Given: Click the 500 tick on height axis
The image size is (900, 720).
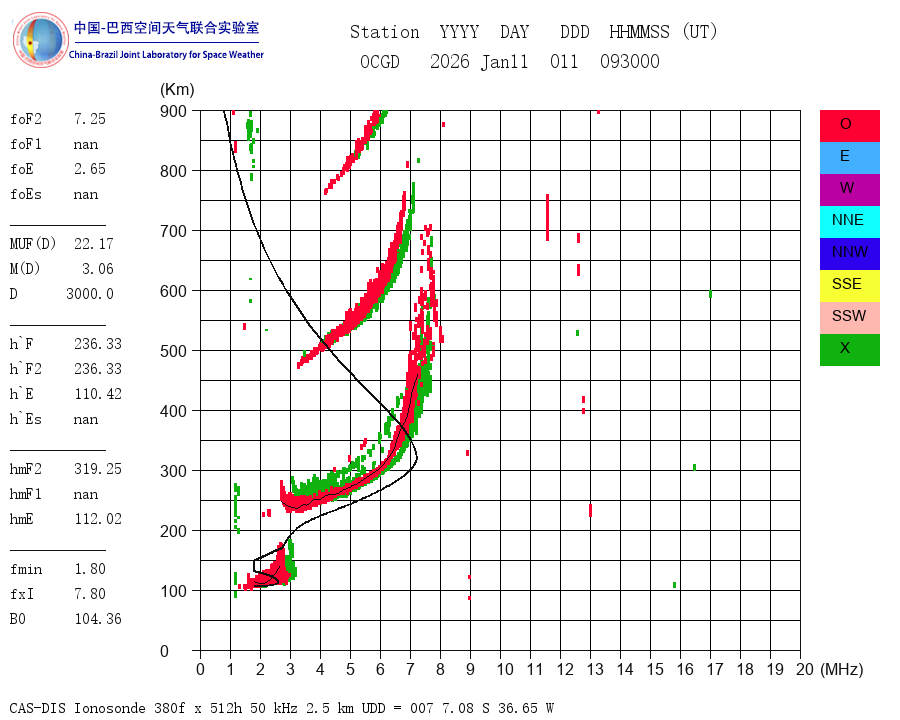Looking at the screenshot, I should pos(173,351).
